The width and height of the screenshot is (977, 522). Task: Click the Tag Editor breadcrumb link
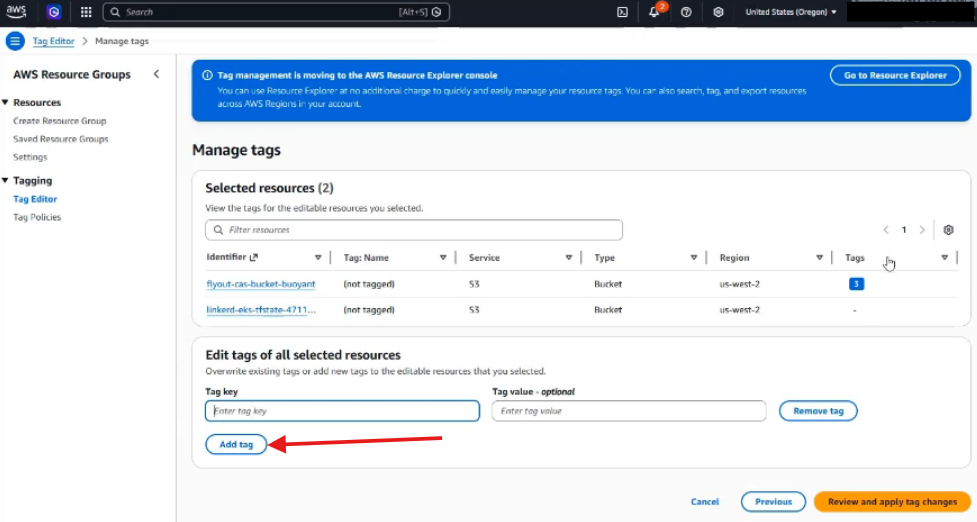[x=54, y=41]
